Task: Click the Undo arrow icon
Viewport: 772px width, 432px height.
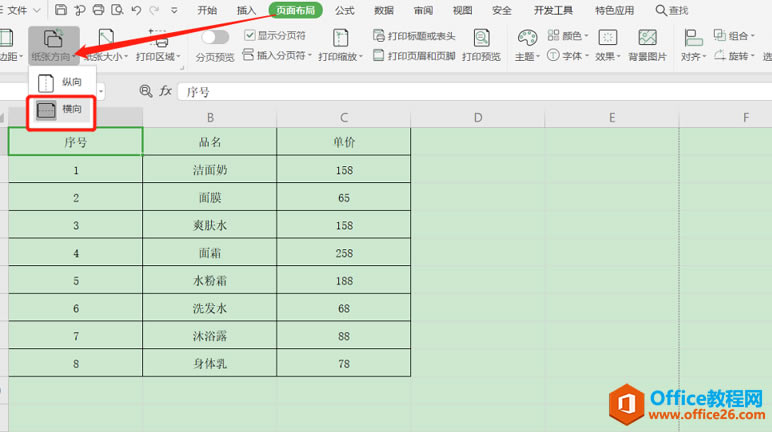Action: [136, 10]
